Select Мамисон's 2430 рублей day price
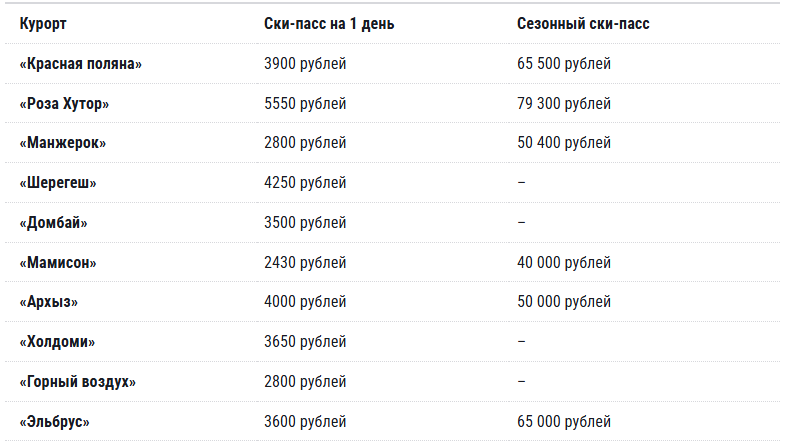Image resolution: width=787 pixels, height=445 pixels. pos(305,262)
